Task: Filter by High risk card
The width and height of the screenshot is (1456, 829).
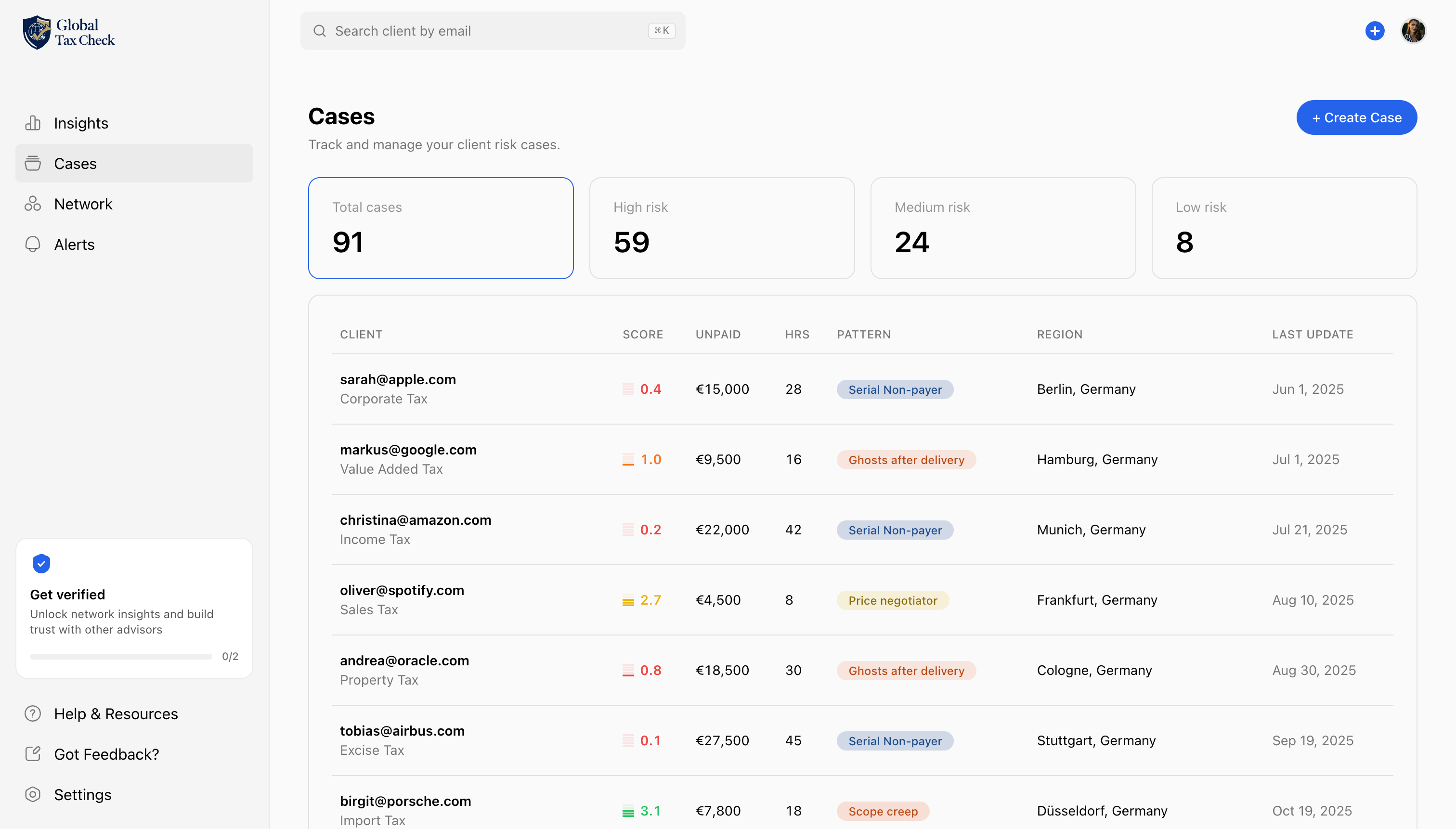Action: [721, 228]
